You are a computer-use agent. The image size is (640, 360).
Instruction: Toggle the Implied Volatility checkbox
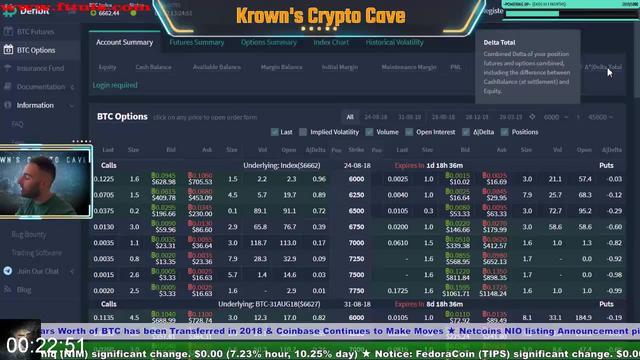coord(303,132)
